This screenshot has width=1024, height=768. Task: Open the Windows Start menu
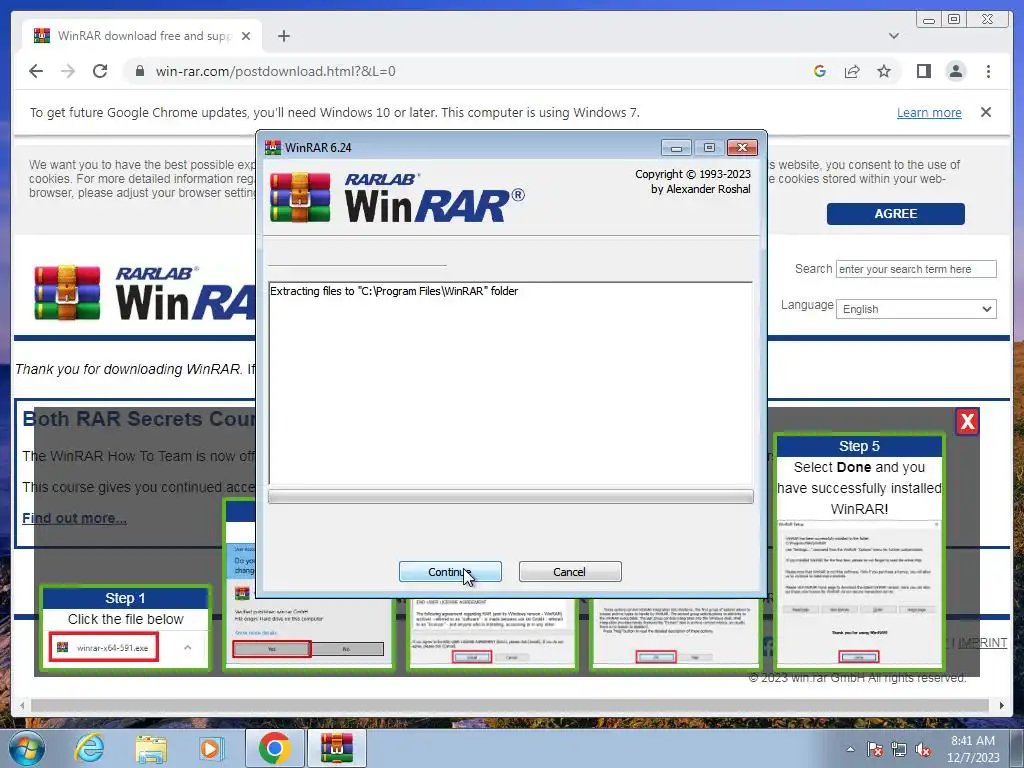click(x=27, y=748)
